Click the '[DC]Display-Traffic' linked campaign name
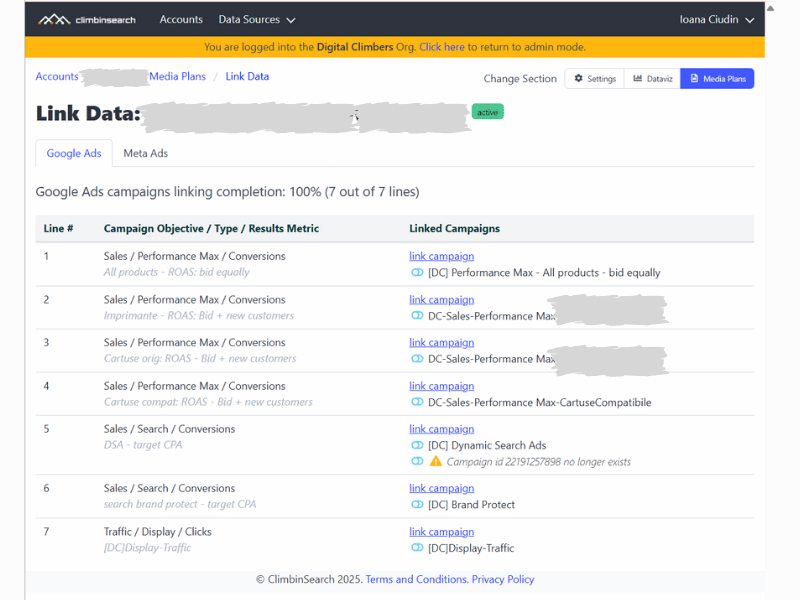Screen dimensions: 800x600 (471, 548)
